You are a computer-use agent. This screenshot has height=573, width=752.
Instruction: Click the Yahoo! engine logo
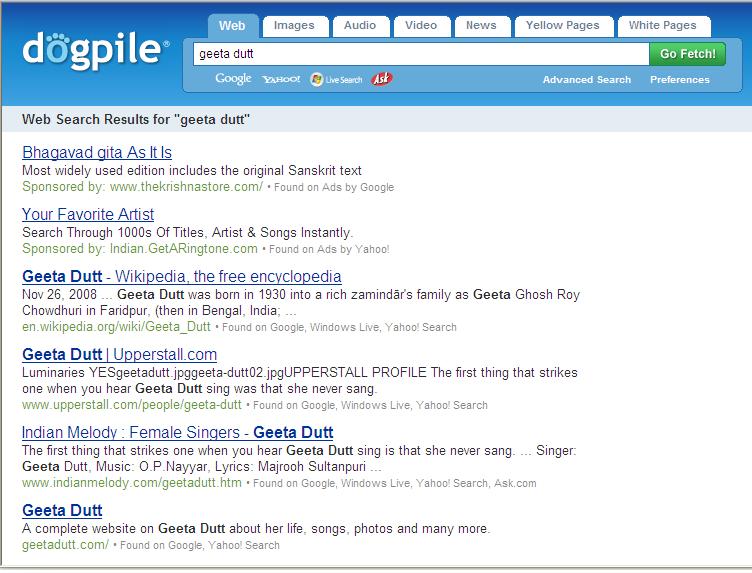pyautogui.click(x=281, y=79)
